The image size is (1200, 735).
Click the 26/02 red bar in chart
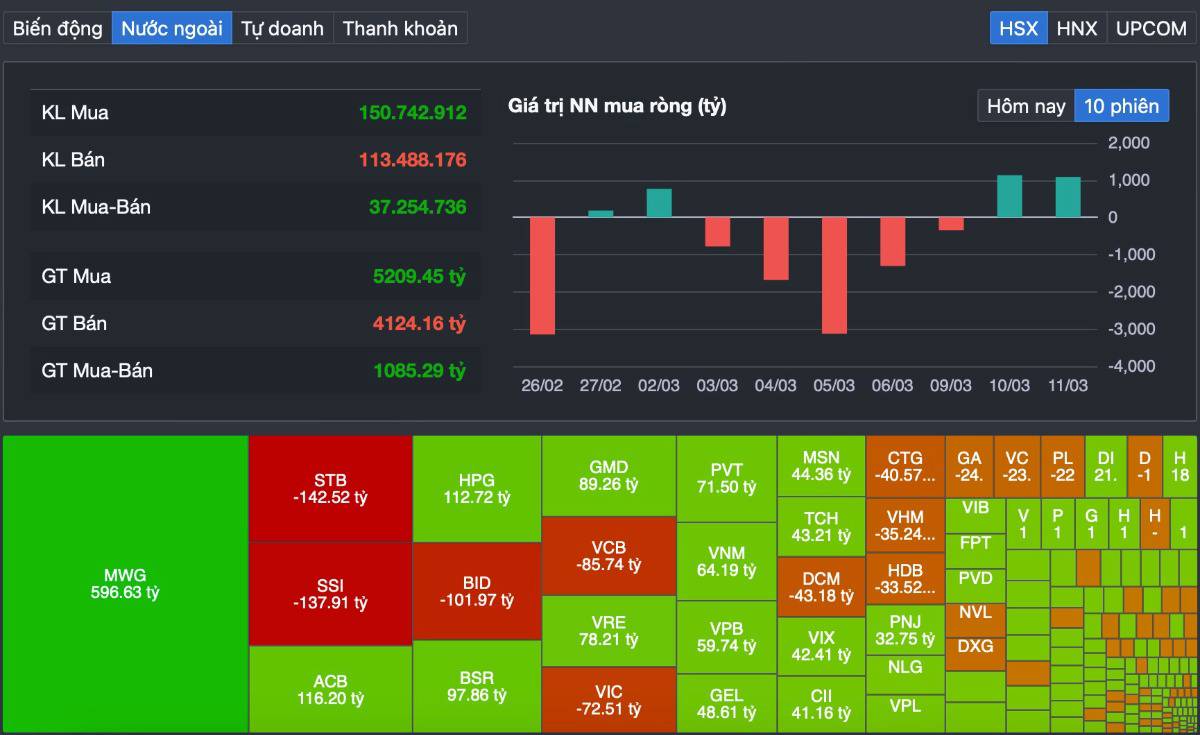coord(542,275)
